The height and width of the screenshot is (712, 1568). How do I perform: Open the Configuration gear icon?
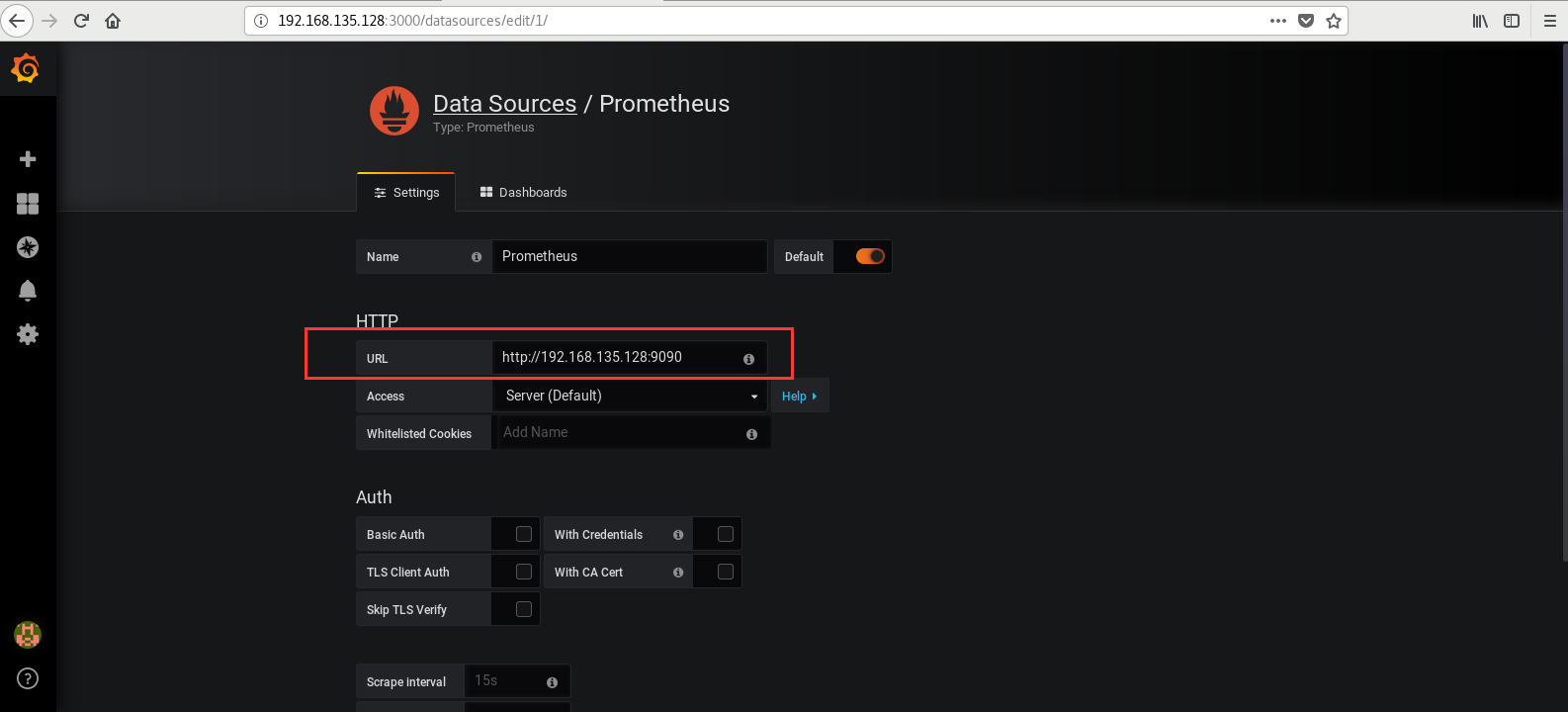[28, 334]
